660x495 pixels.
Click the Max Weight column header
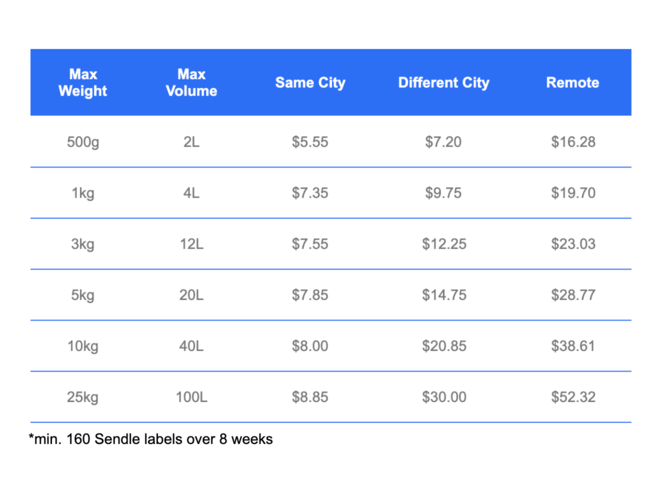83,82
